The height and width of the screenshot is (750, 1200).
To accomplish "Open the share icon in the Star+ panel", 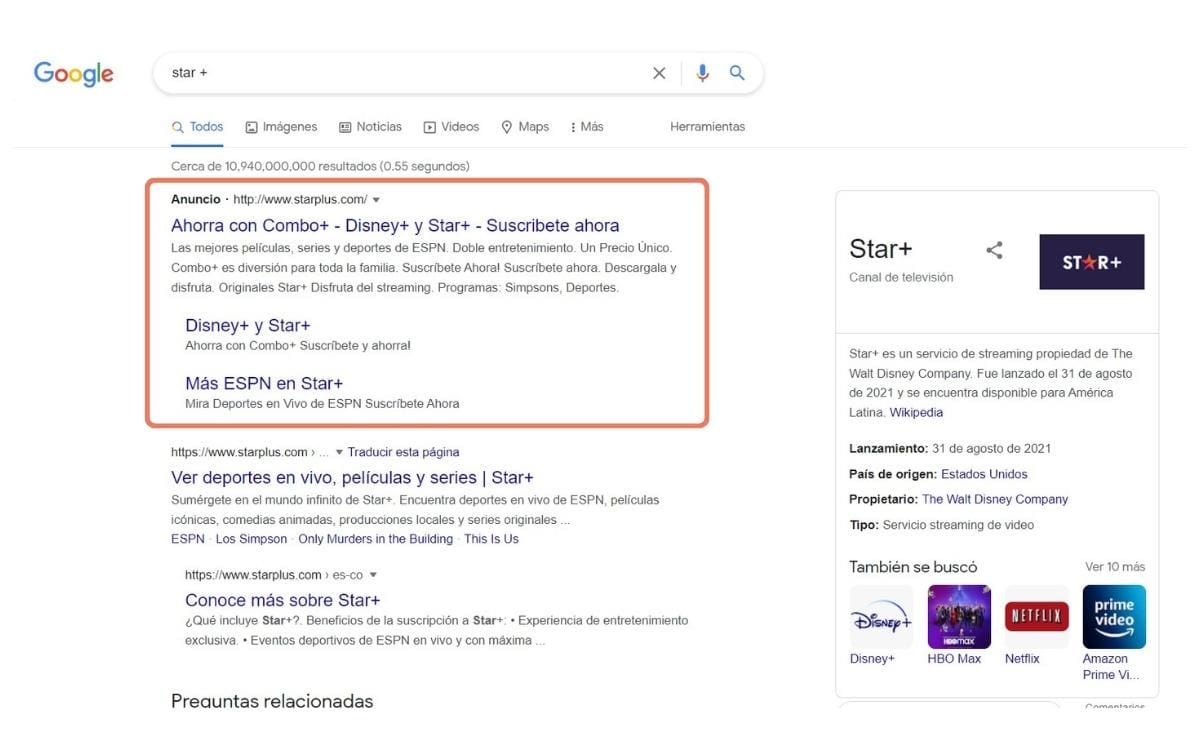I will [x=994, y=252].
